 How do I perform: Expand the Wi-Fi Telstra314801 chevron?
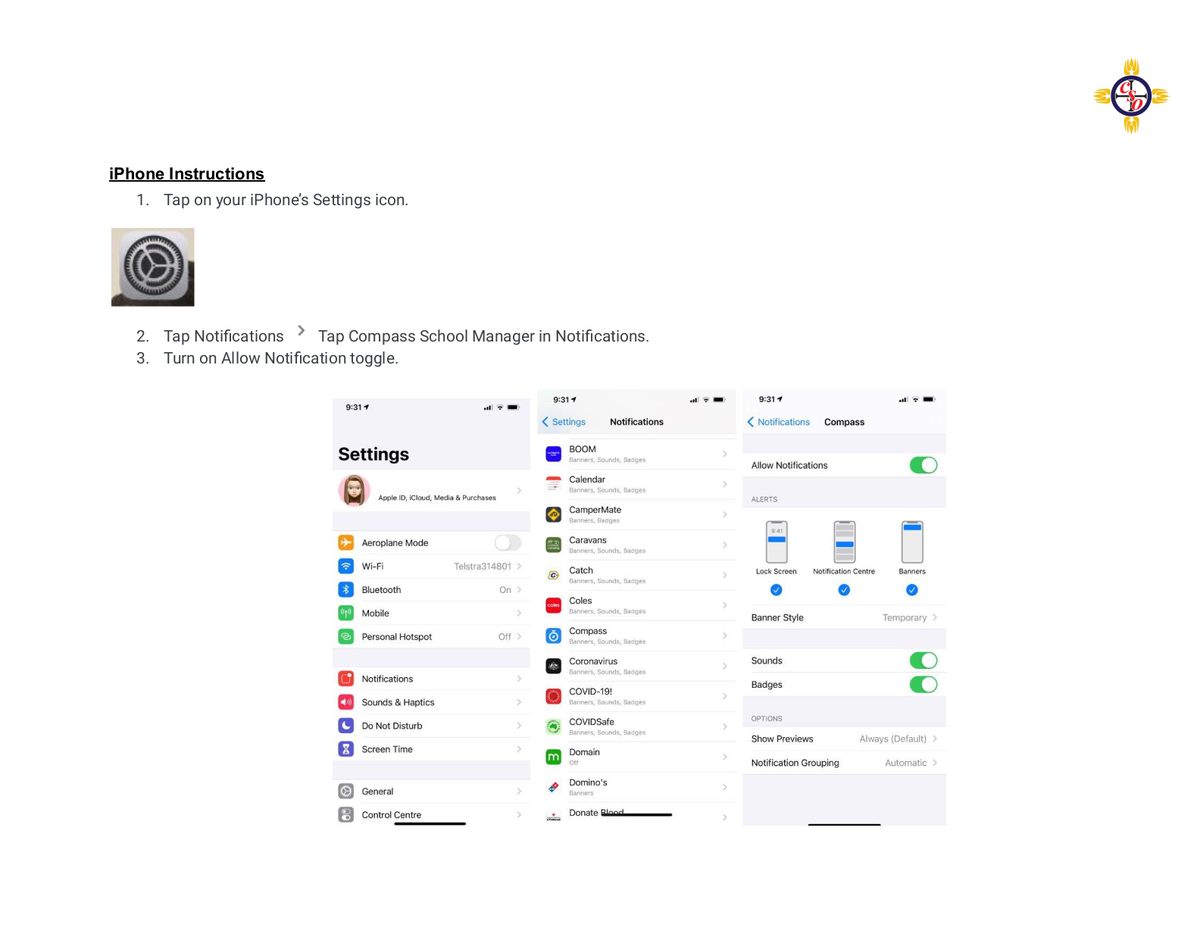[519, 566]
